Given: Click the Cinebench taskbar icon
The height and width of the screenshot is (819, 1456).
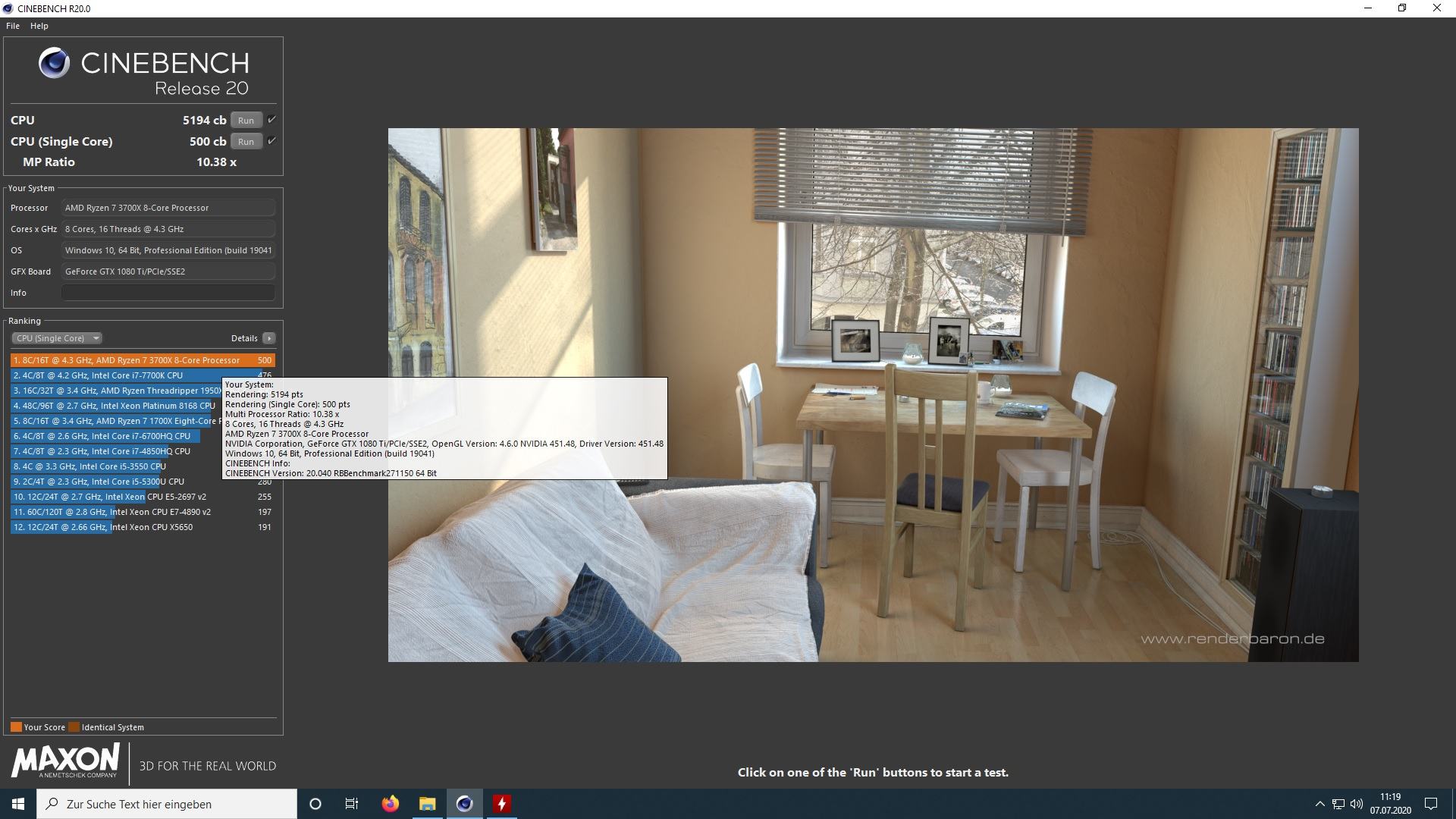Looking at the screenshot, I should [464, 804].
